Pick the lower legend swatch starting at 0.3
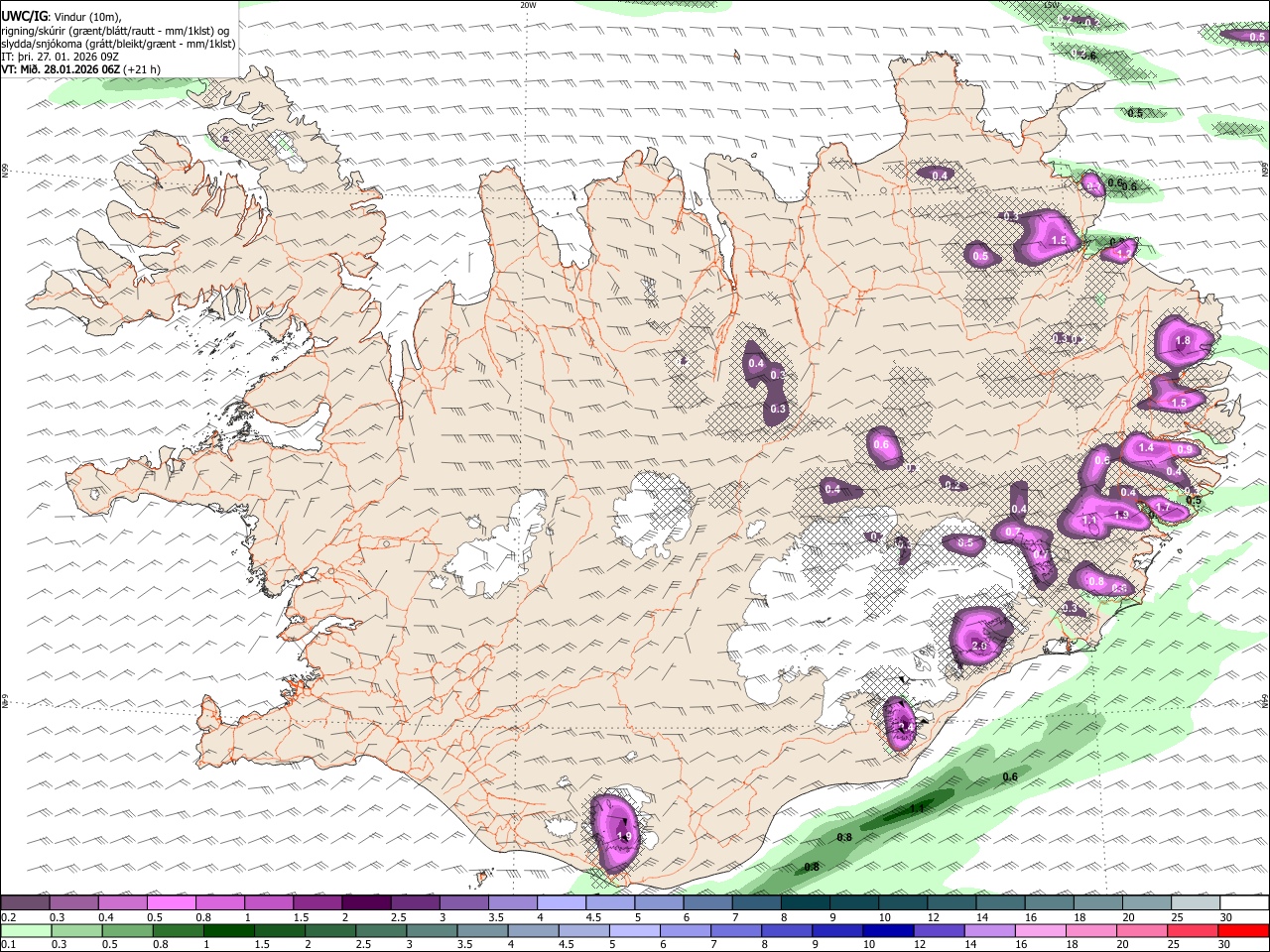1270x952 pixels. click(x=76, y=931)
